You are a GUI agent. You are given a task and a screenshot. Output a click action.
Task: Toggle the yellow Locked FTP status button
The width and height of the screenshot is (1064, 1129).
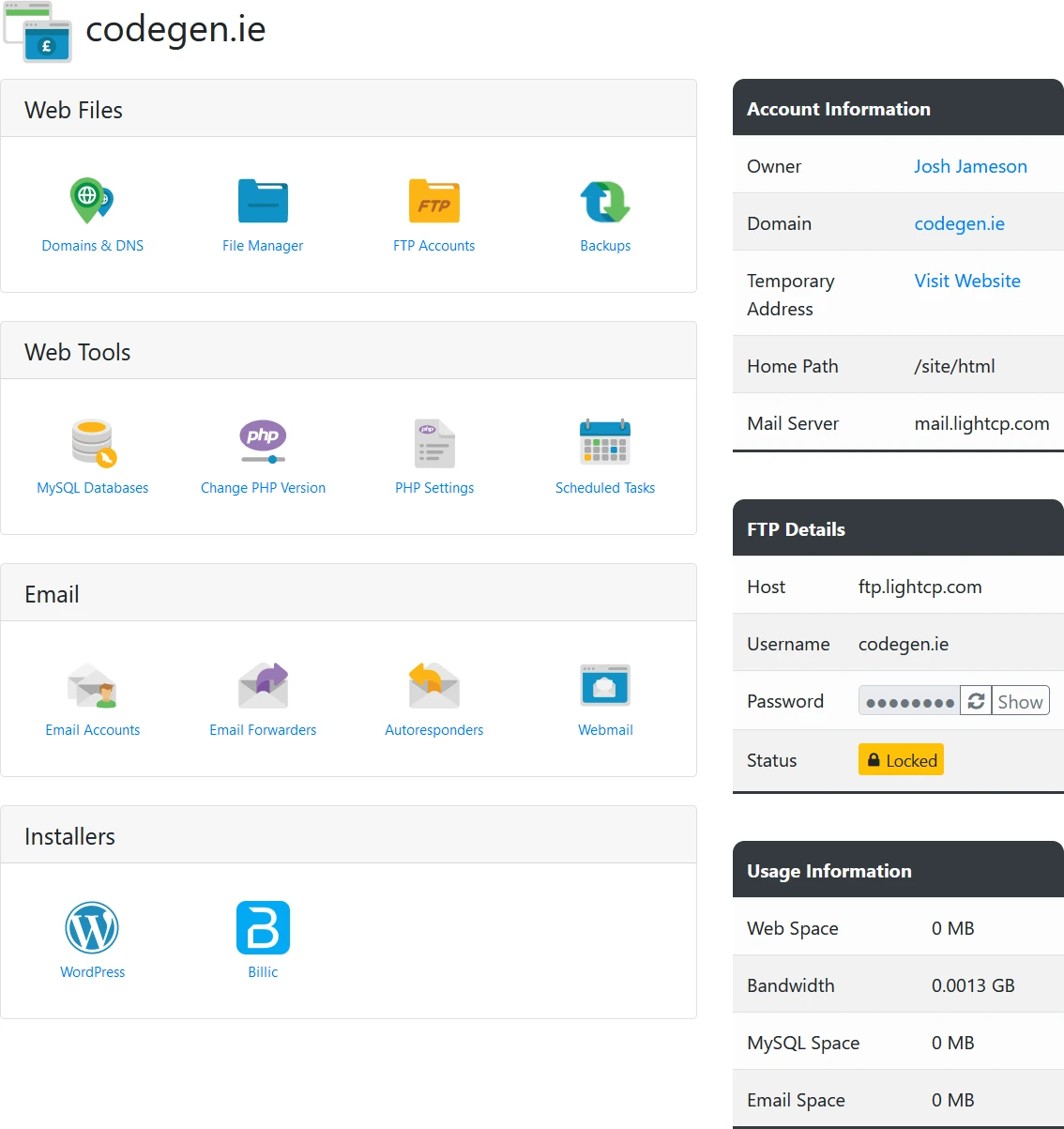[x=901, y=760]
